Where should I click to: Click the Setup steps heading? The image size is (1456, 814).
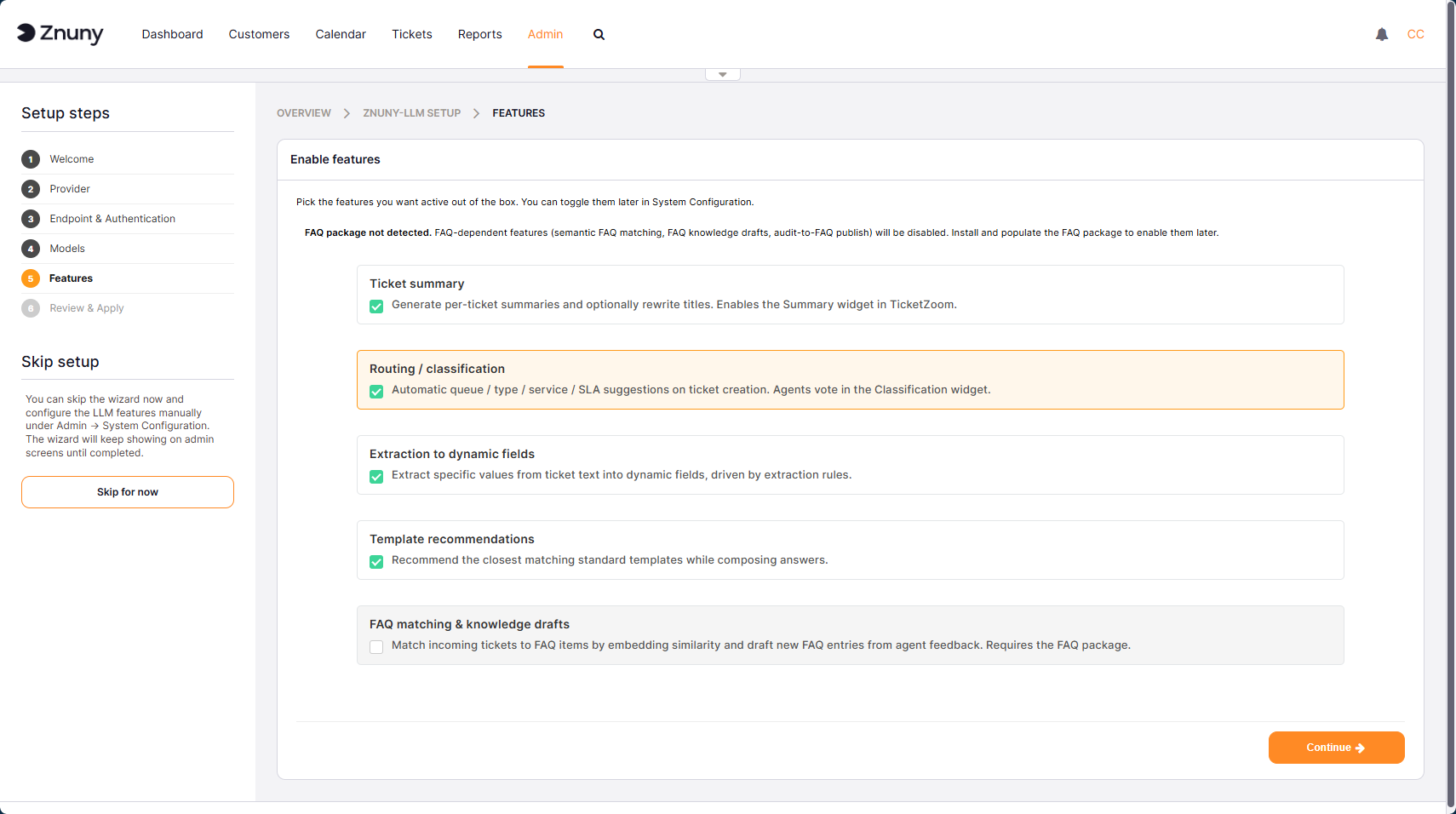[66, 113]
